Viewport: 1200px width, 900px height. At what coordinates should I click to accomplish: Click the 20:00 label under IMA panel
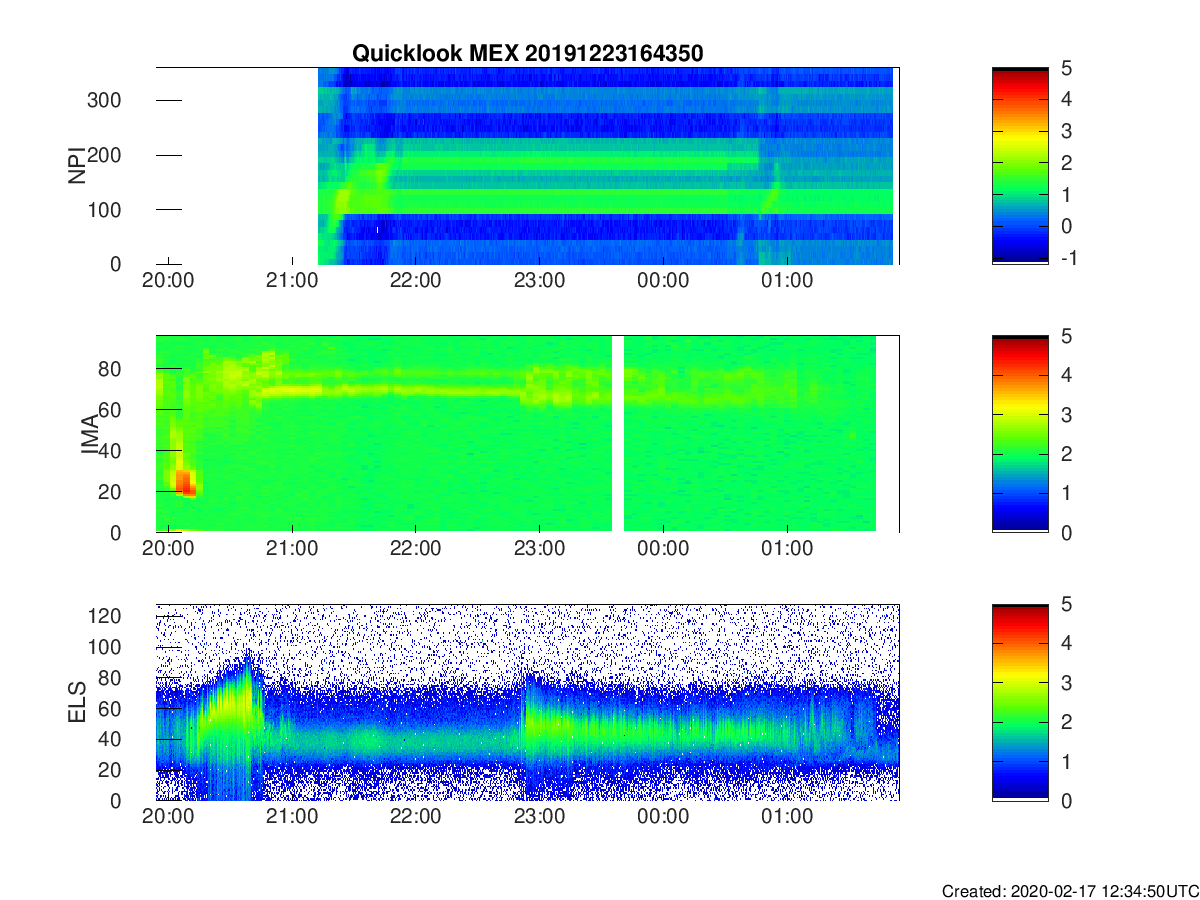[168, 548]
